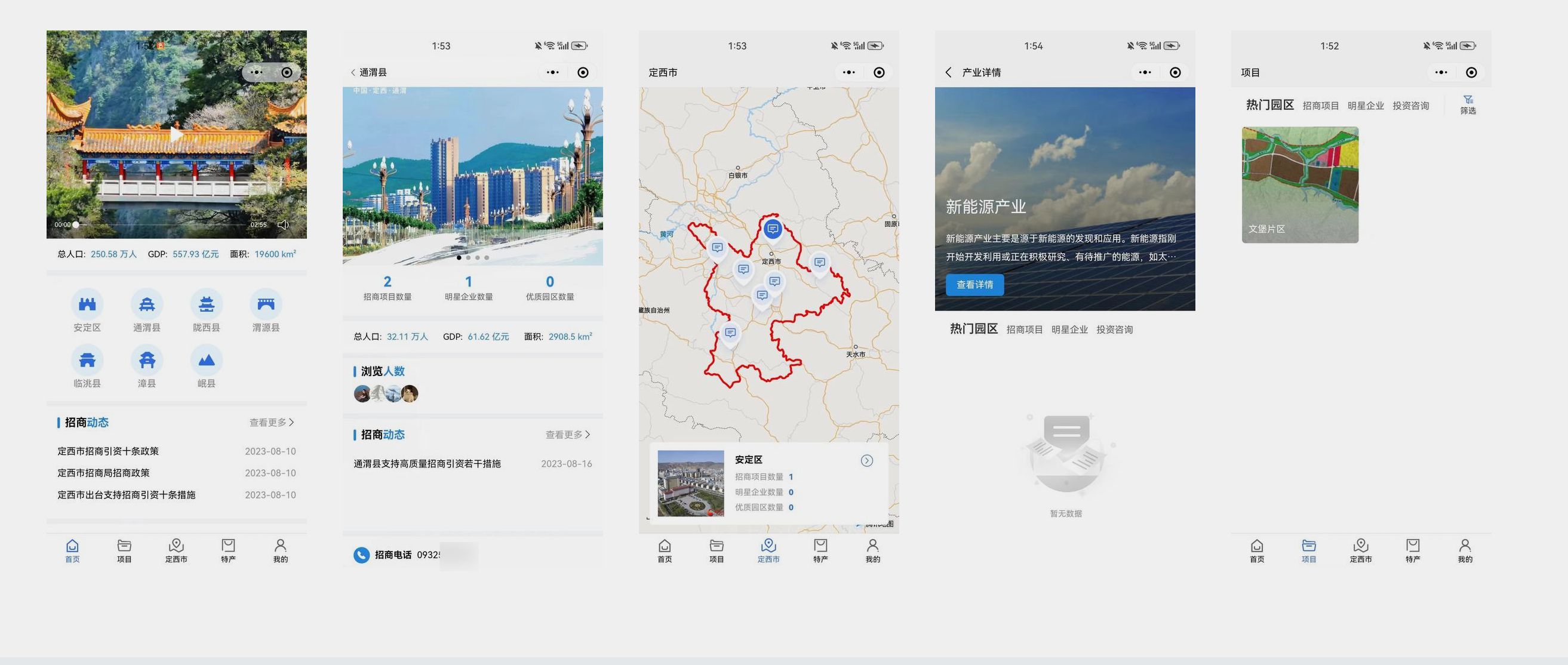The width and height of the screenshot is (1568, 665).
Task: Tap the 临洮县 county icon
Action: pyautogui.click(x=87, y=360)
